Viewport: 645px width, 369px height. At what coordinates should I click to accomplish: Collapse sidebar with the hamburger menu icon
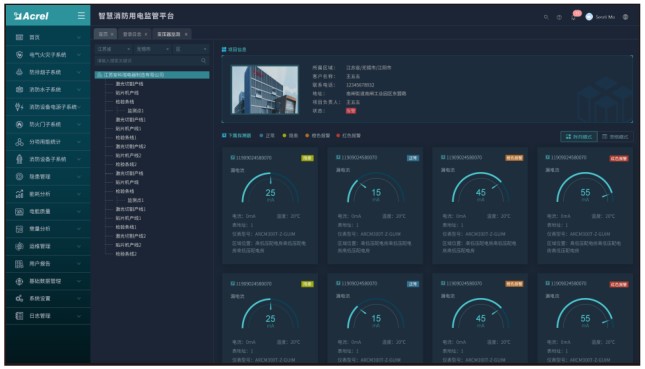pyautogui.click(x=81, y=16)
